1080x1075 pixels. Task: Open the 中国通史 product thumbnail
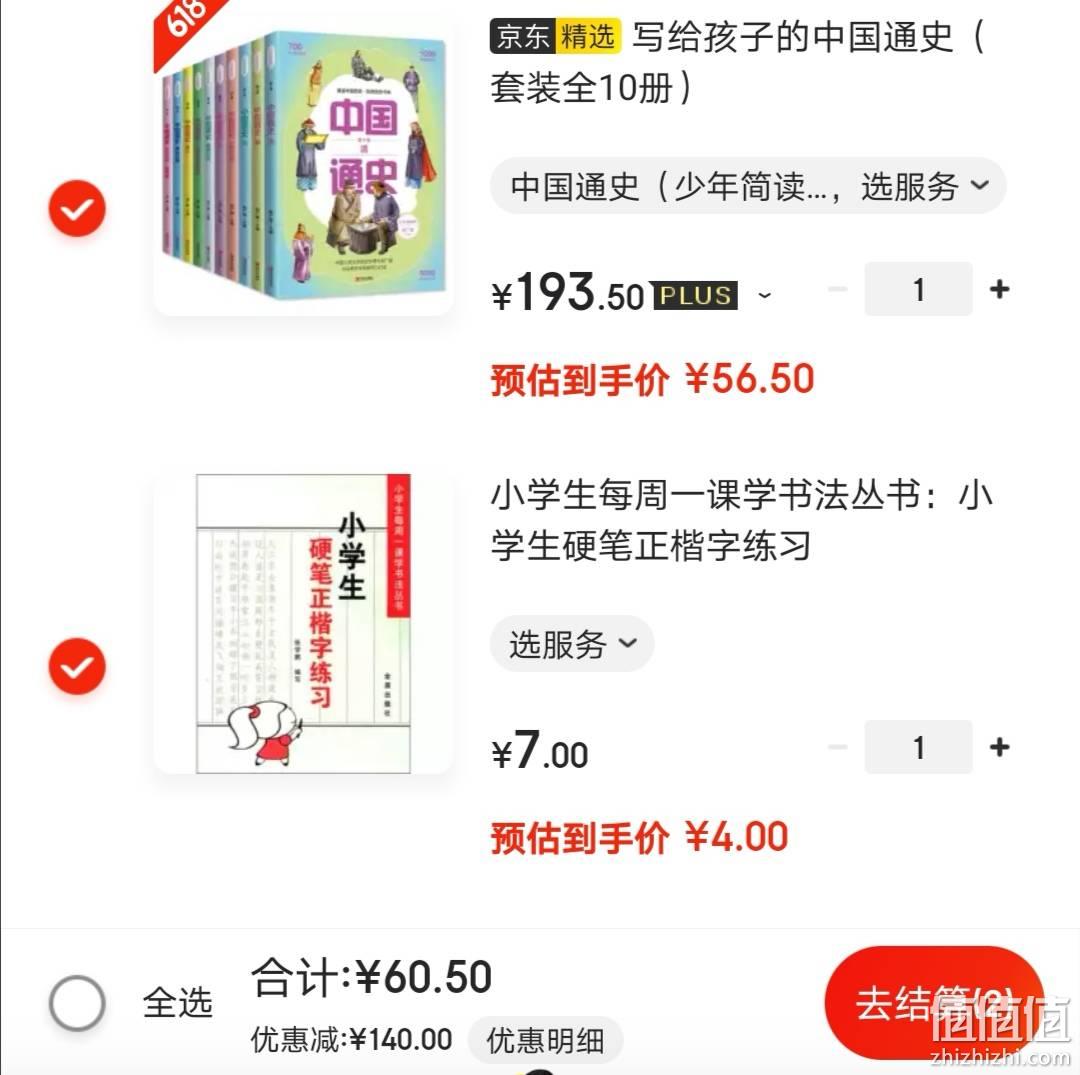[x=304, y=164]
